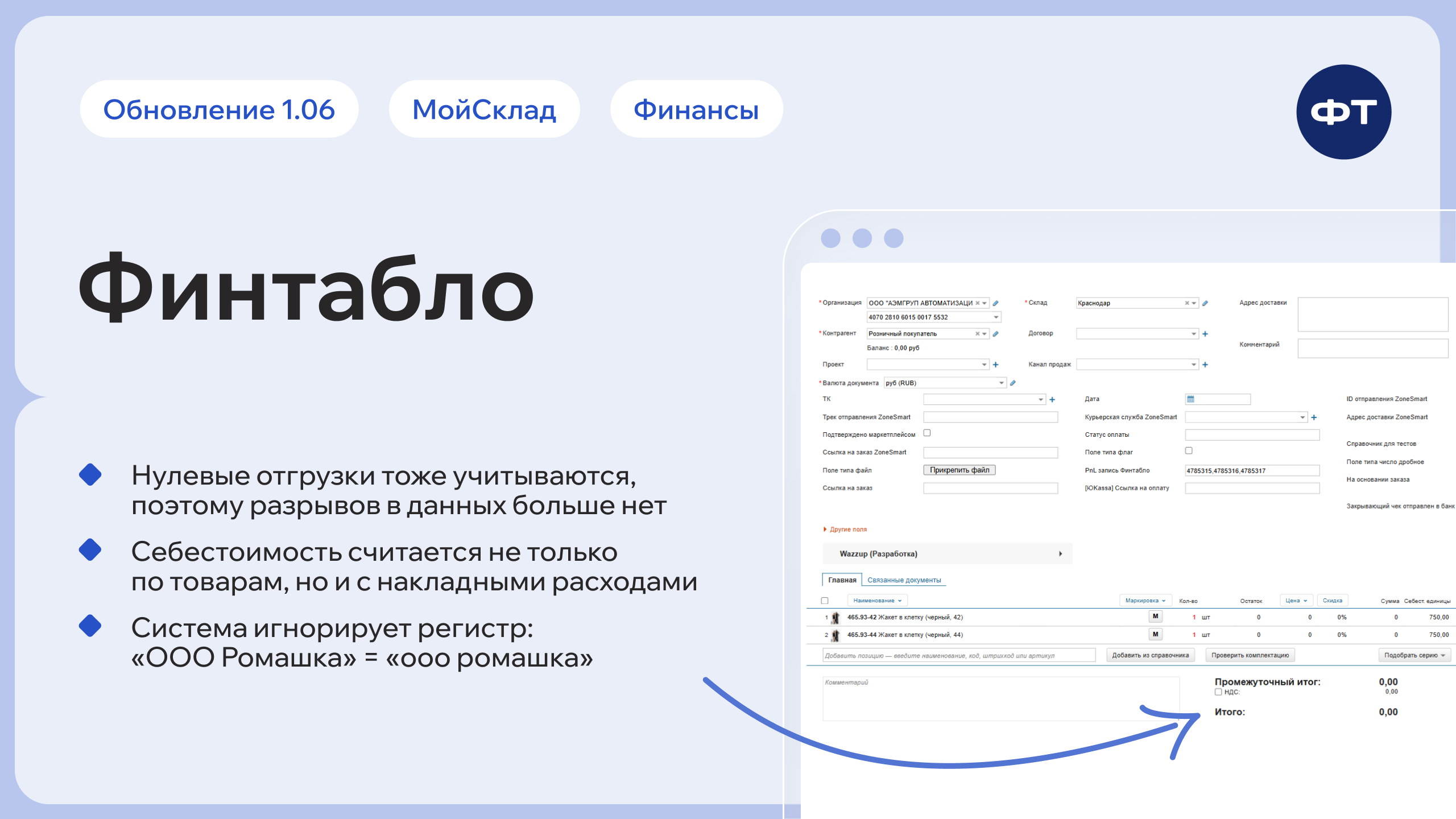
Task: Click plus icon beside Канал продаж
Action: [1205, 365]
